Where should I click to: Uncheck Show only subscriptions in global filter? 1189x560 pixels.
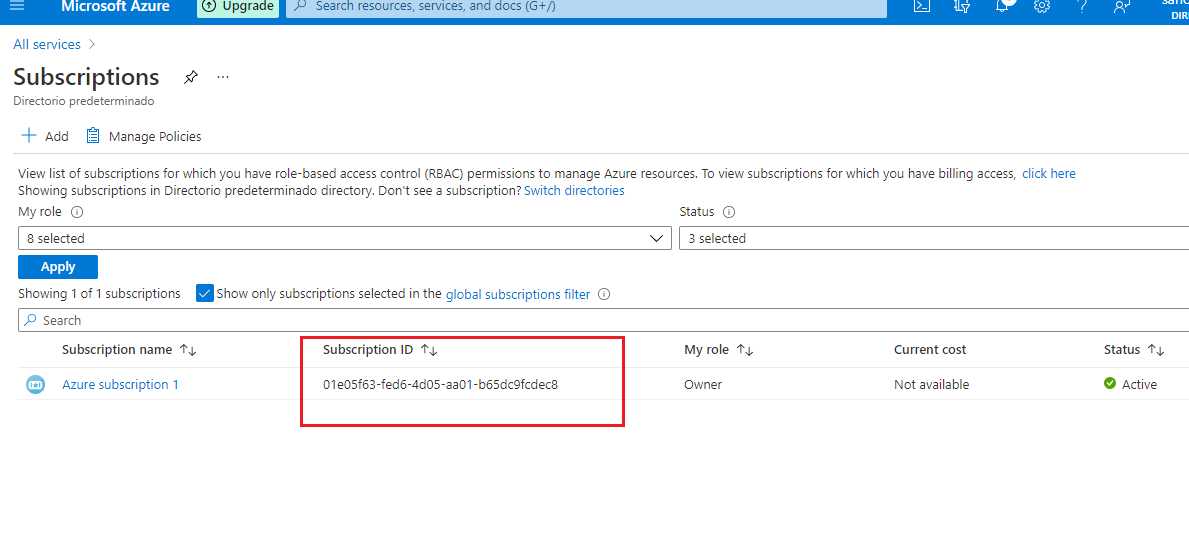pos(205,293)
